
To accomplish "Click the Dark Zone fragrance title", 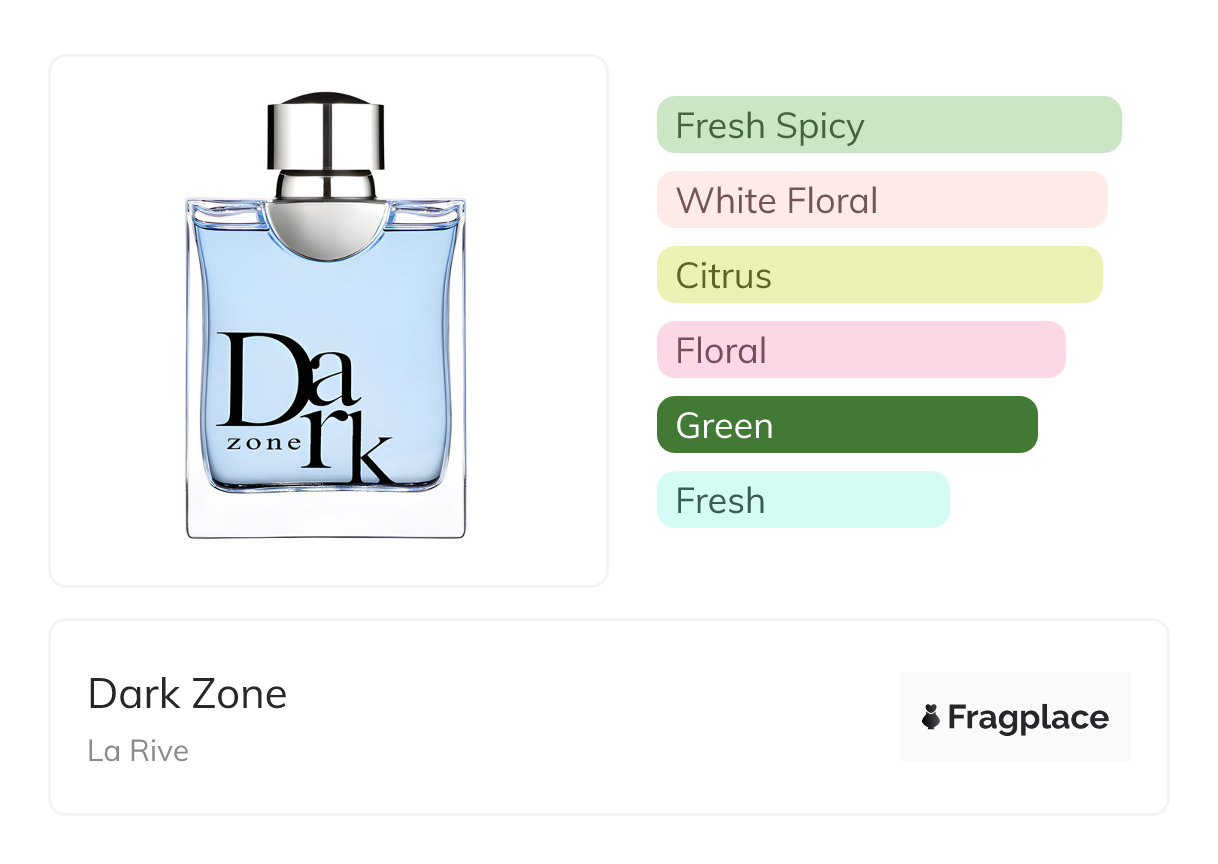I will (x=187, y=694).
